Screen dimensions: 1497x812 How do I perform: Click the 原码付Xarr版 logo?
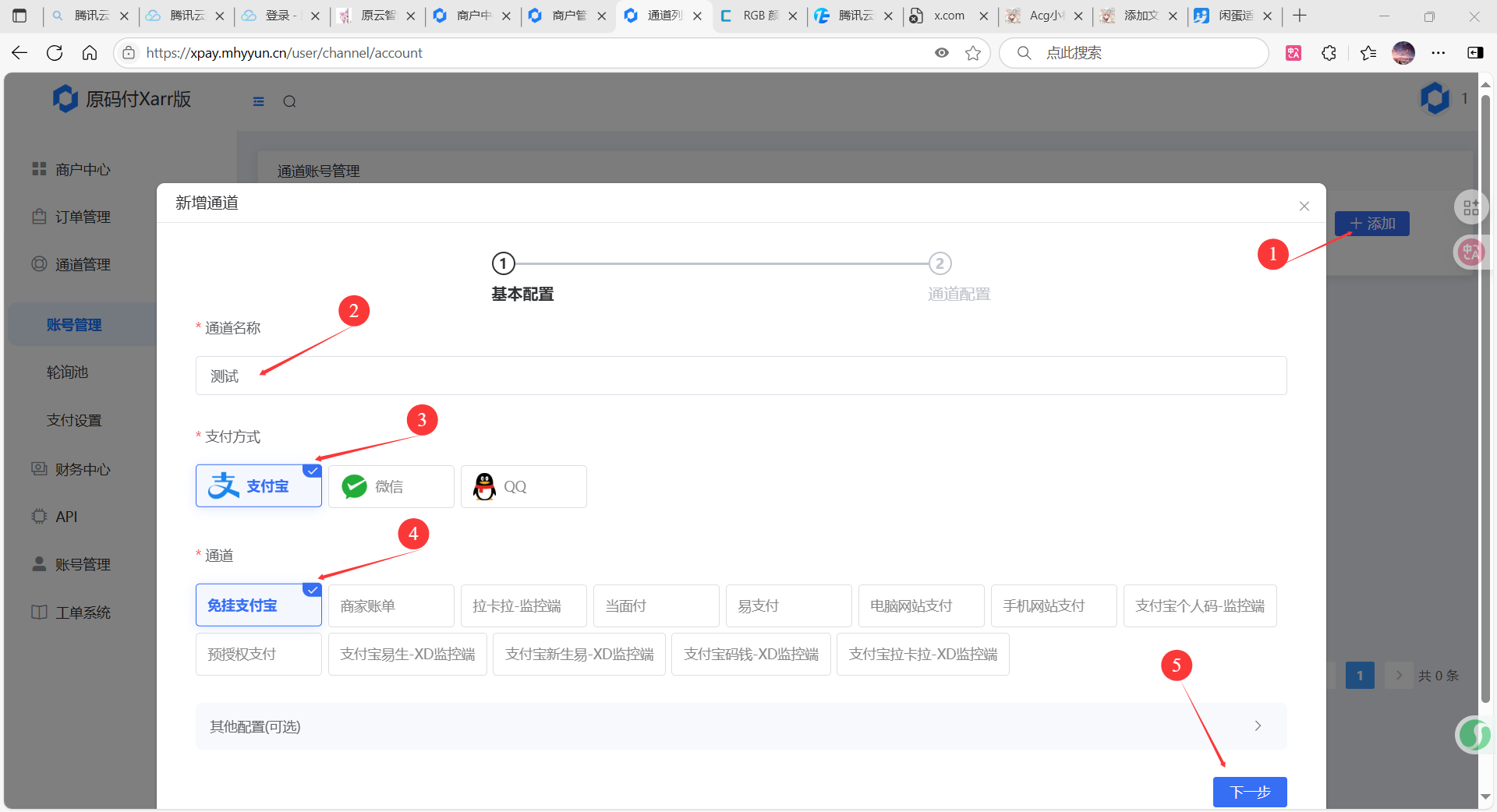tap(121, 99)
